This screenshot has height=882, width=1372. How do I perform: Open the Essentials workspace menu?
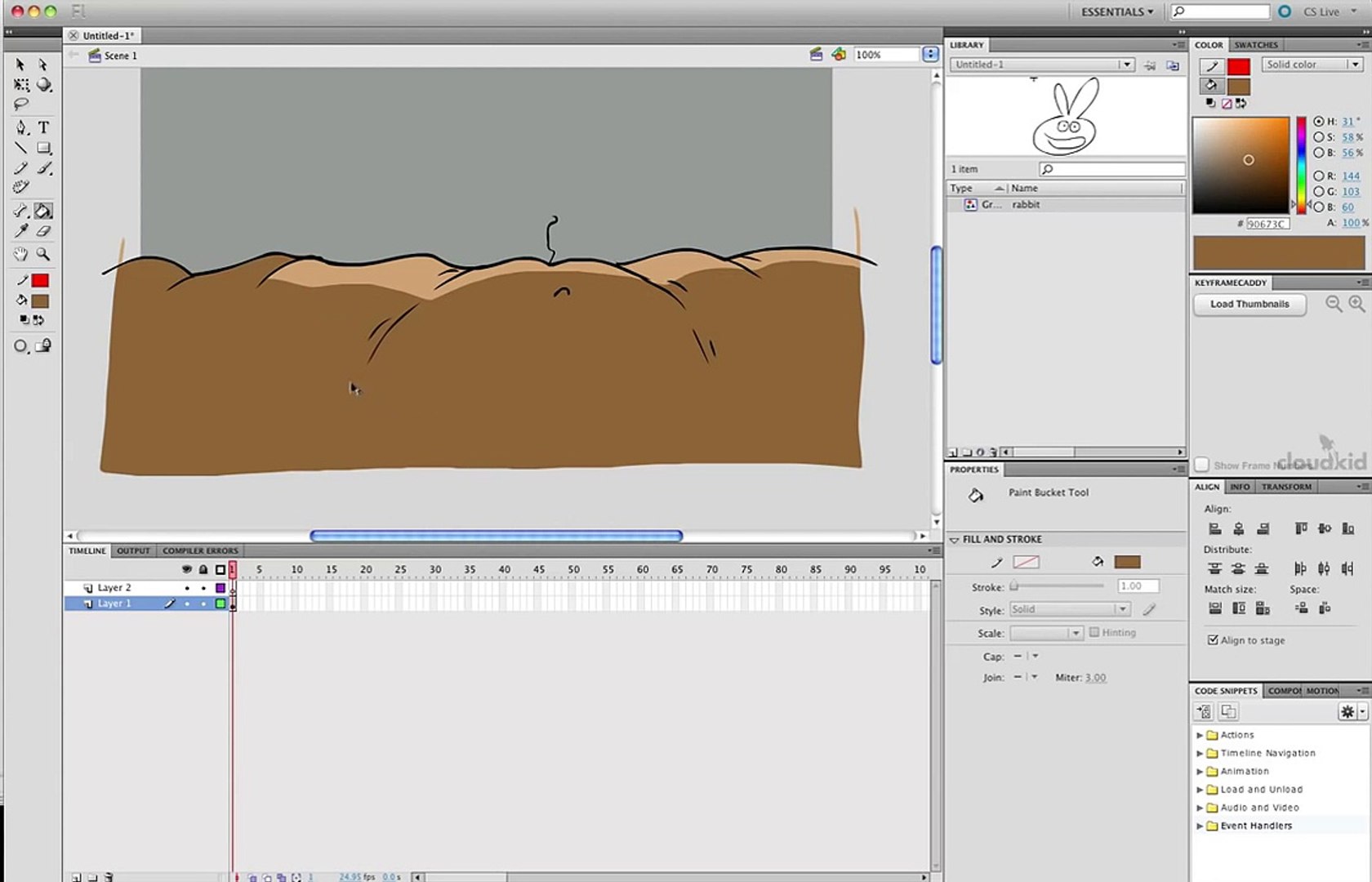[1116, 11]
